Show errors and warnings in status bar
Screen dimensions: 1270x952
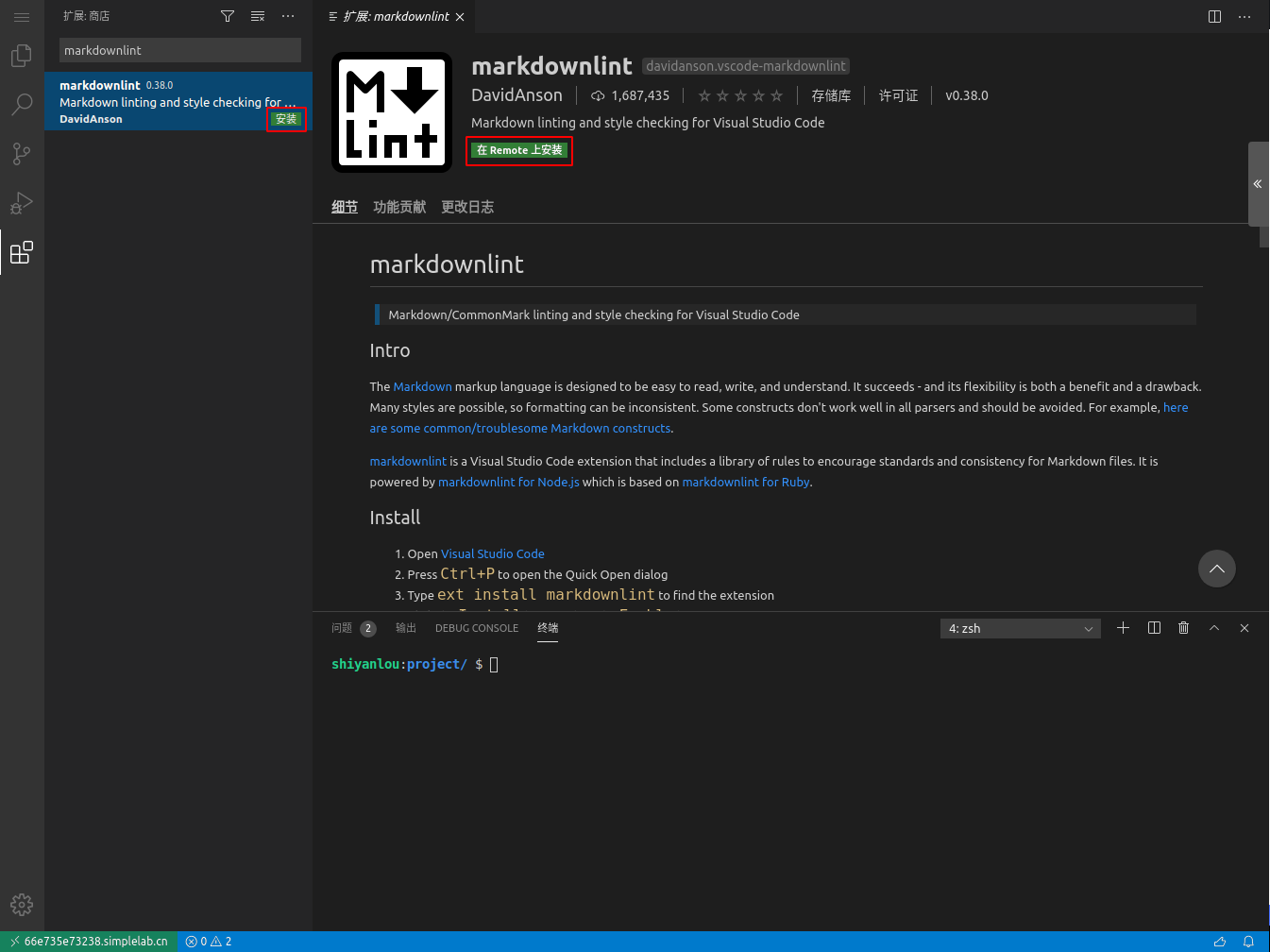point(209,942)
